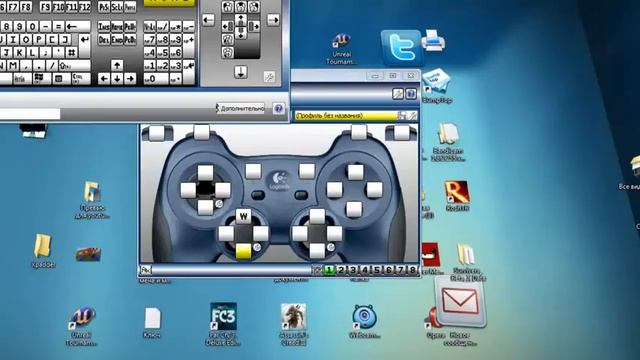Choose the Home key on keyboard
Screen dimensions: 640x360
click(117, 27)
